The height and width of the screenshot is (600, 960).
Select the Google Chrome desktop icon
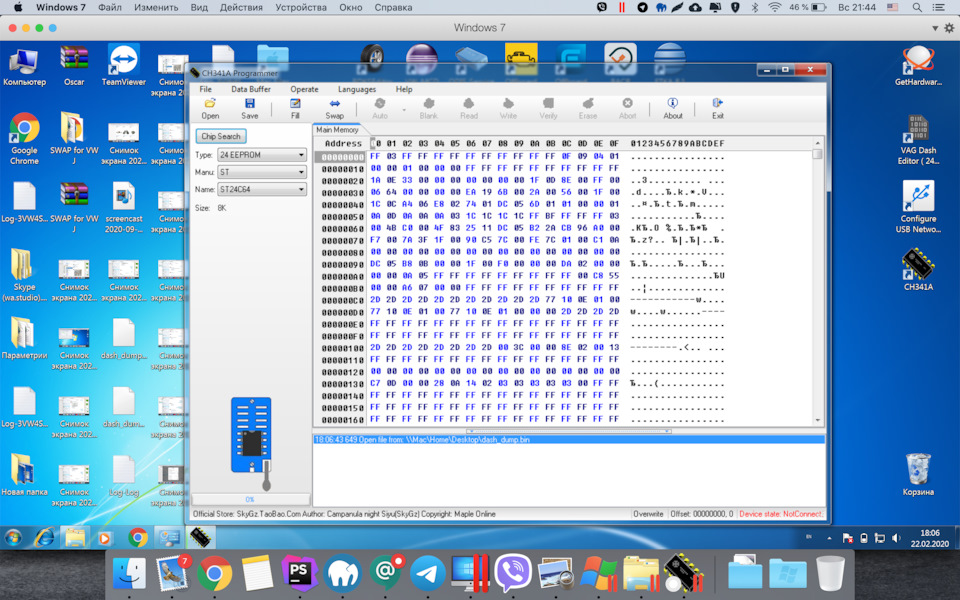(x=24, y=139)
